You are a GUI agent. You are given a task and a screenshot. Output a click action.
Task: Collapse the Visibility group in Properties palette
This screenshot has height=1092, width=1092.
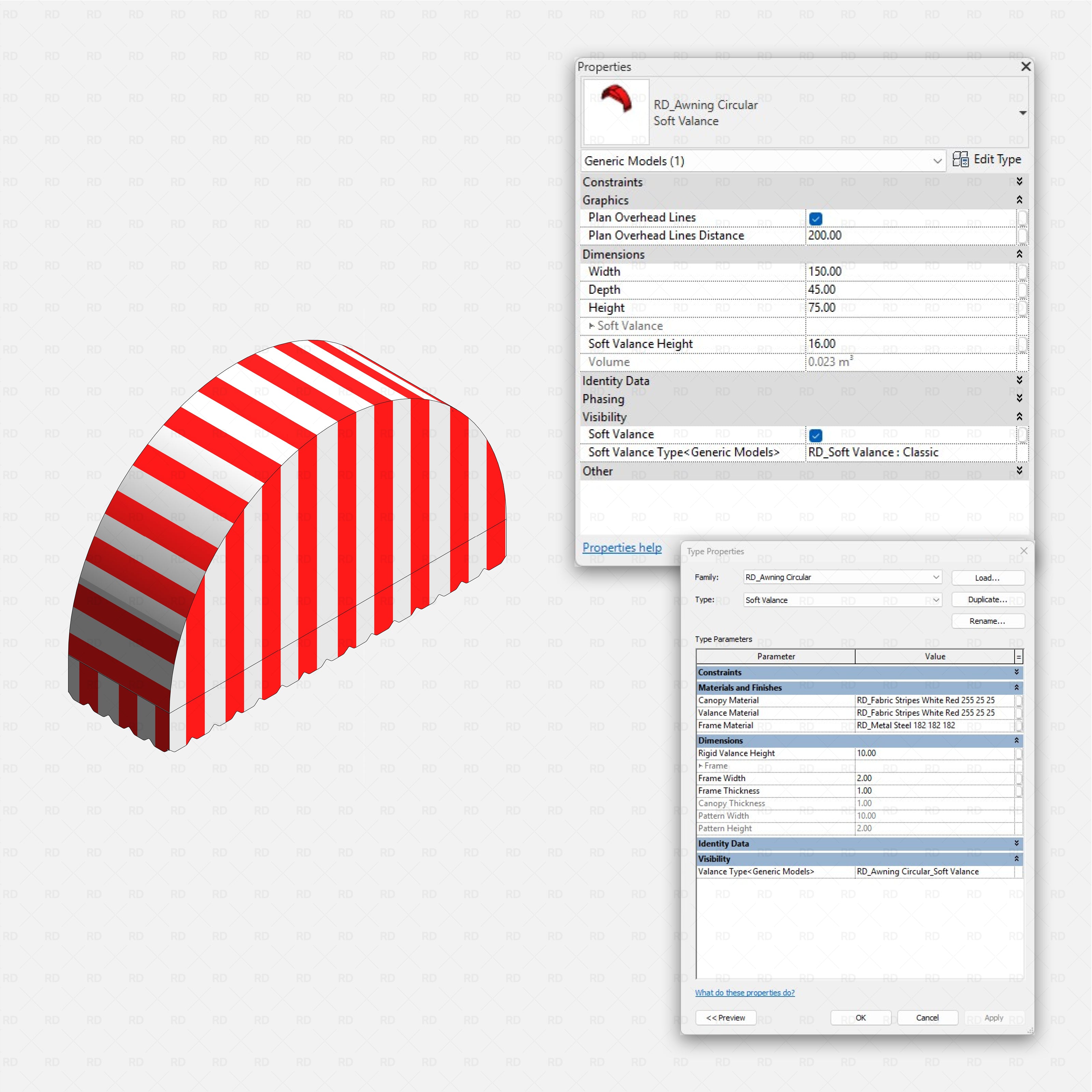click(1019, 417)
